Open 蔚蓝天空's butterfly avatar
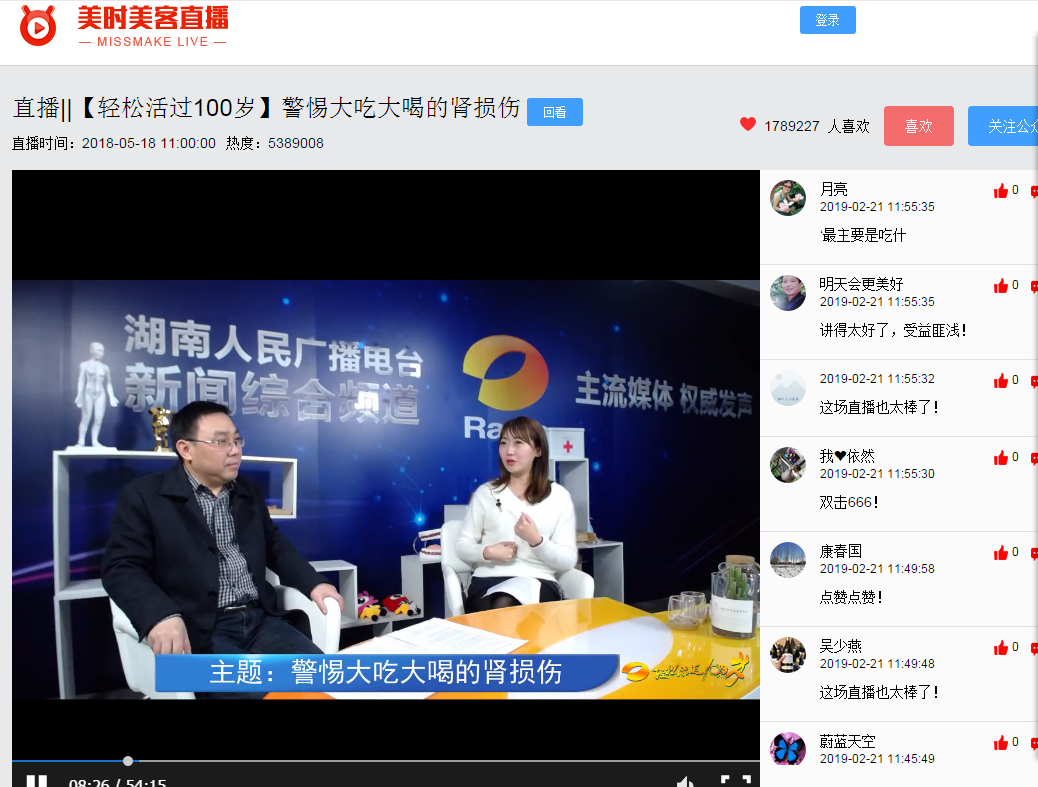Image resolution: width=1038 pixels, height=787 pixels. pos(788,750)
